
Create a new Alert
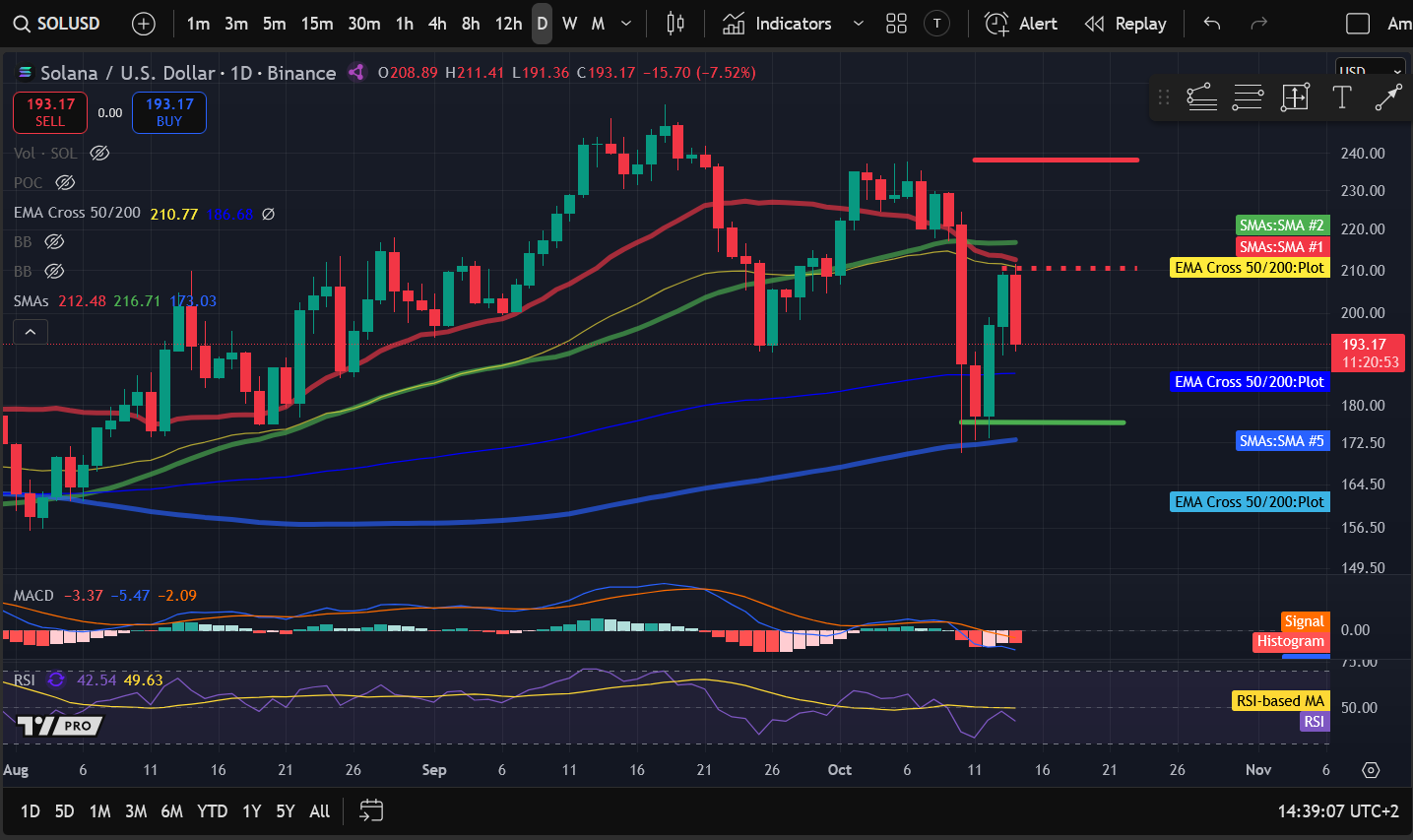[x=1021, y=24]
